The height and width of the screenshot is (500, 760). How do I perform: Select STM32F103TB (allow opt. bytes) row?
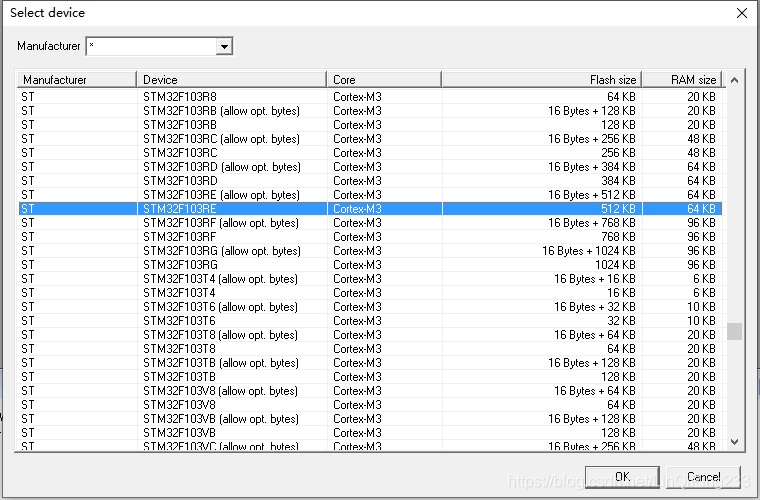pyautogui.click(x=370, y=363)
